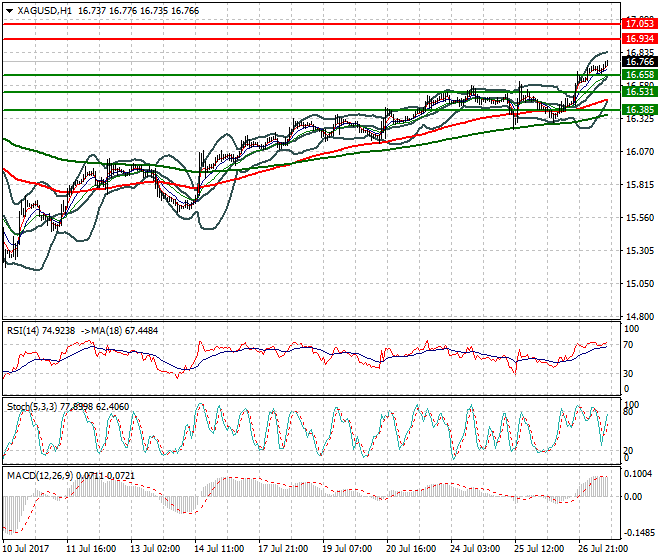Click the 14 Jul 11:00 time label
660x560 pixels.
coord(219,549)
